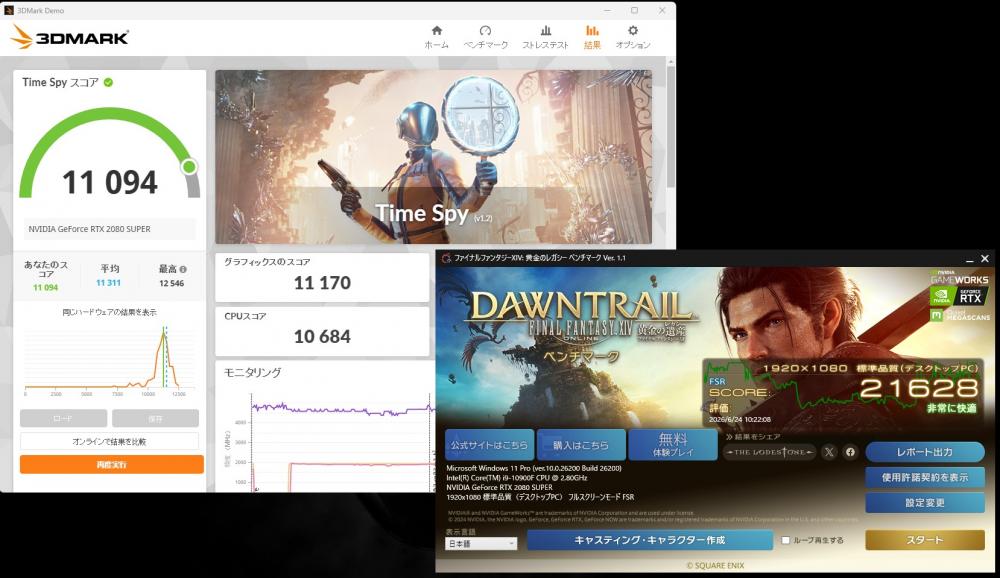Click the info icon beside 最高
The image size is (1000, 578).
183,269
